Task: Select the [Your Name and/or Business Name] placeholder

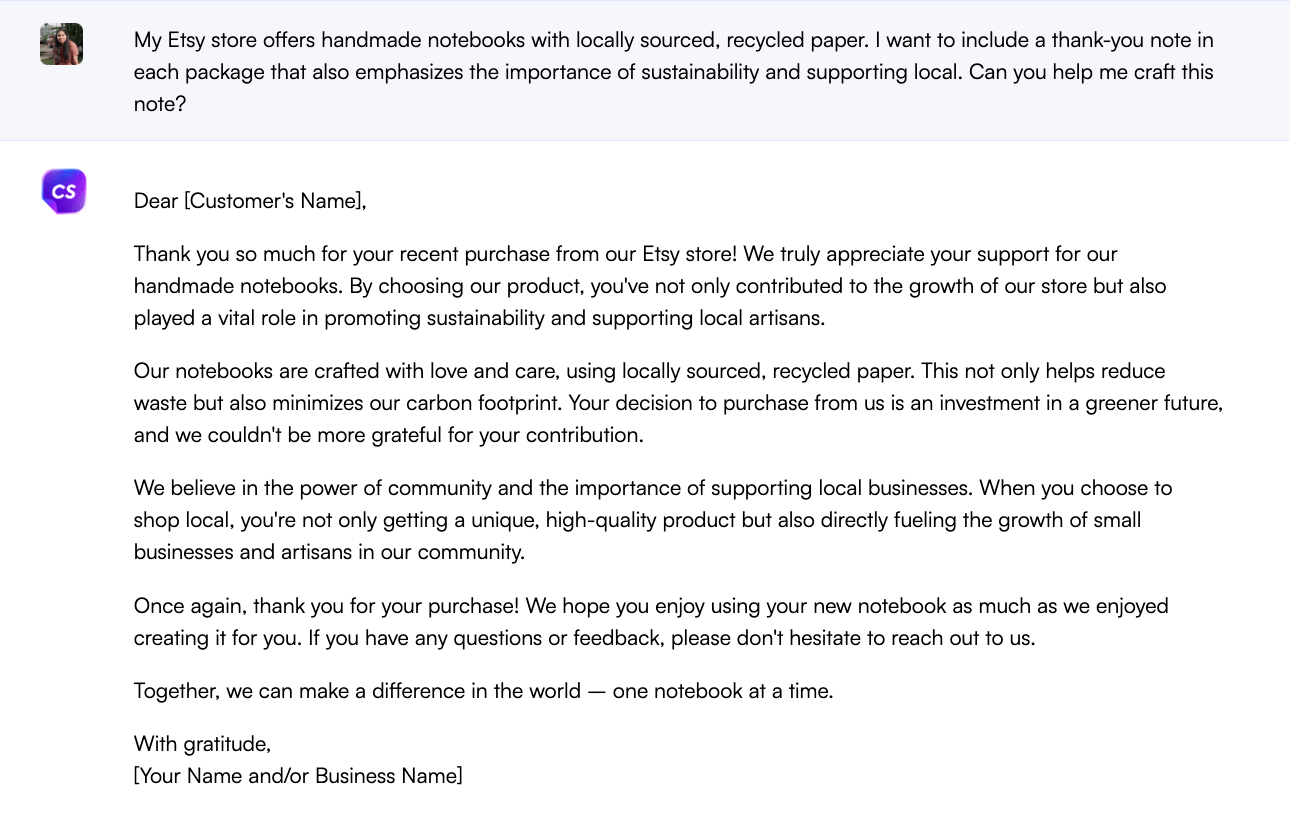Action: (x=298, y=776)
